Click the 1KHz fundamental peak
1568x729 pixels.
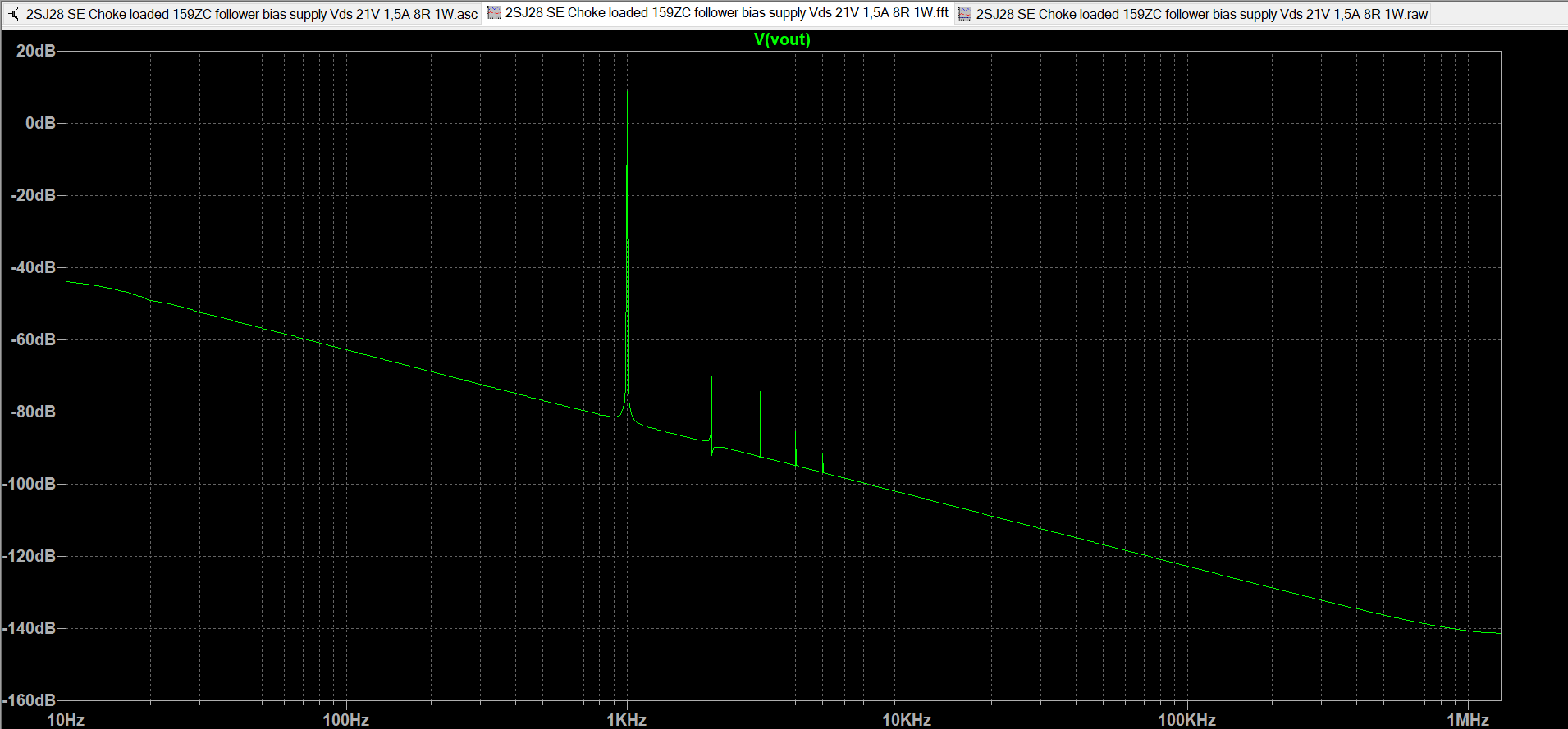click(x=628, y=246)
